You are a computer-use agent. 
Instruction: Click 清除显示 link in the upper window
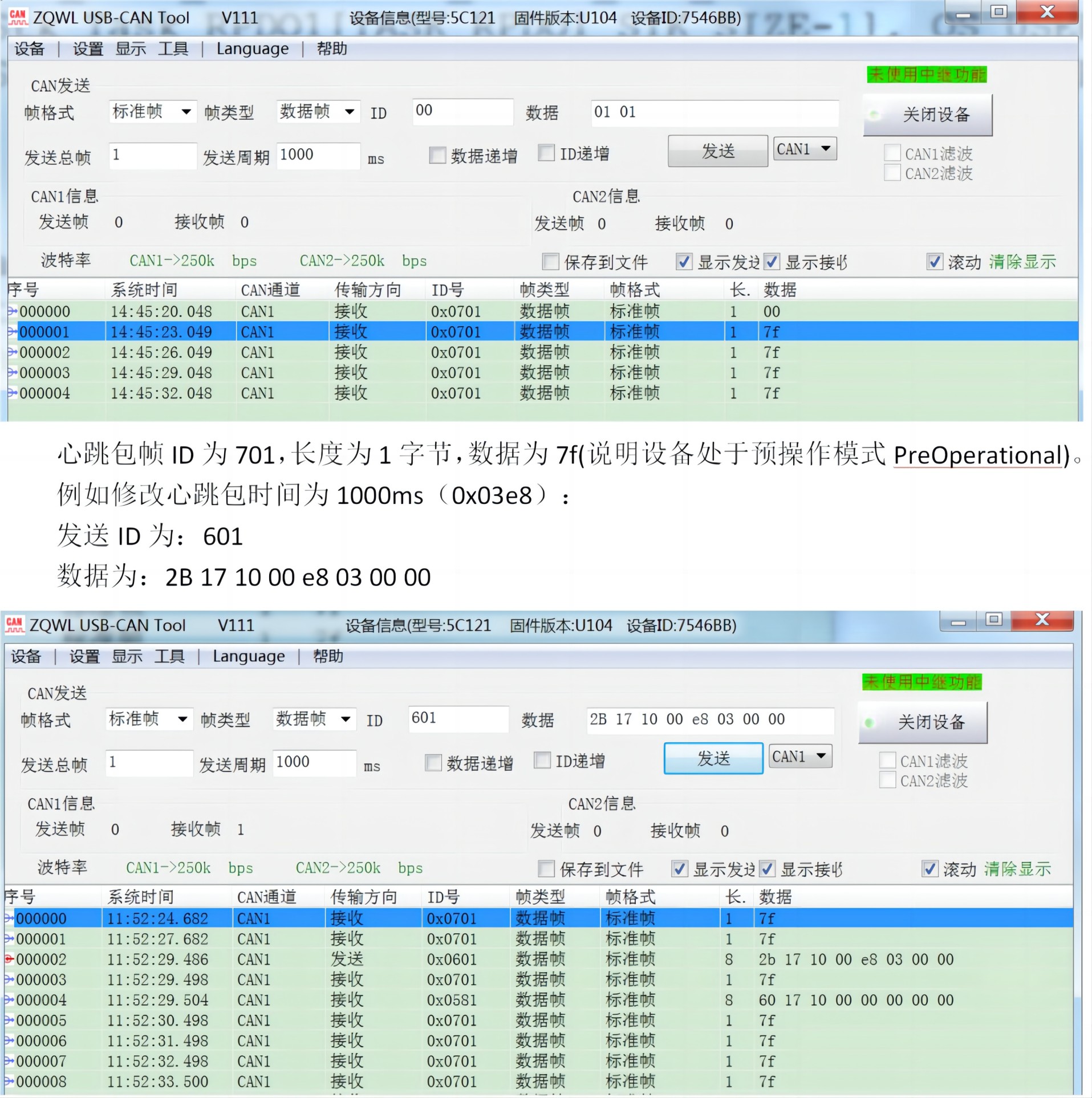click(1022, 262)
